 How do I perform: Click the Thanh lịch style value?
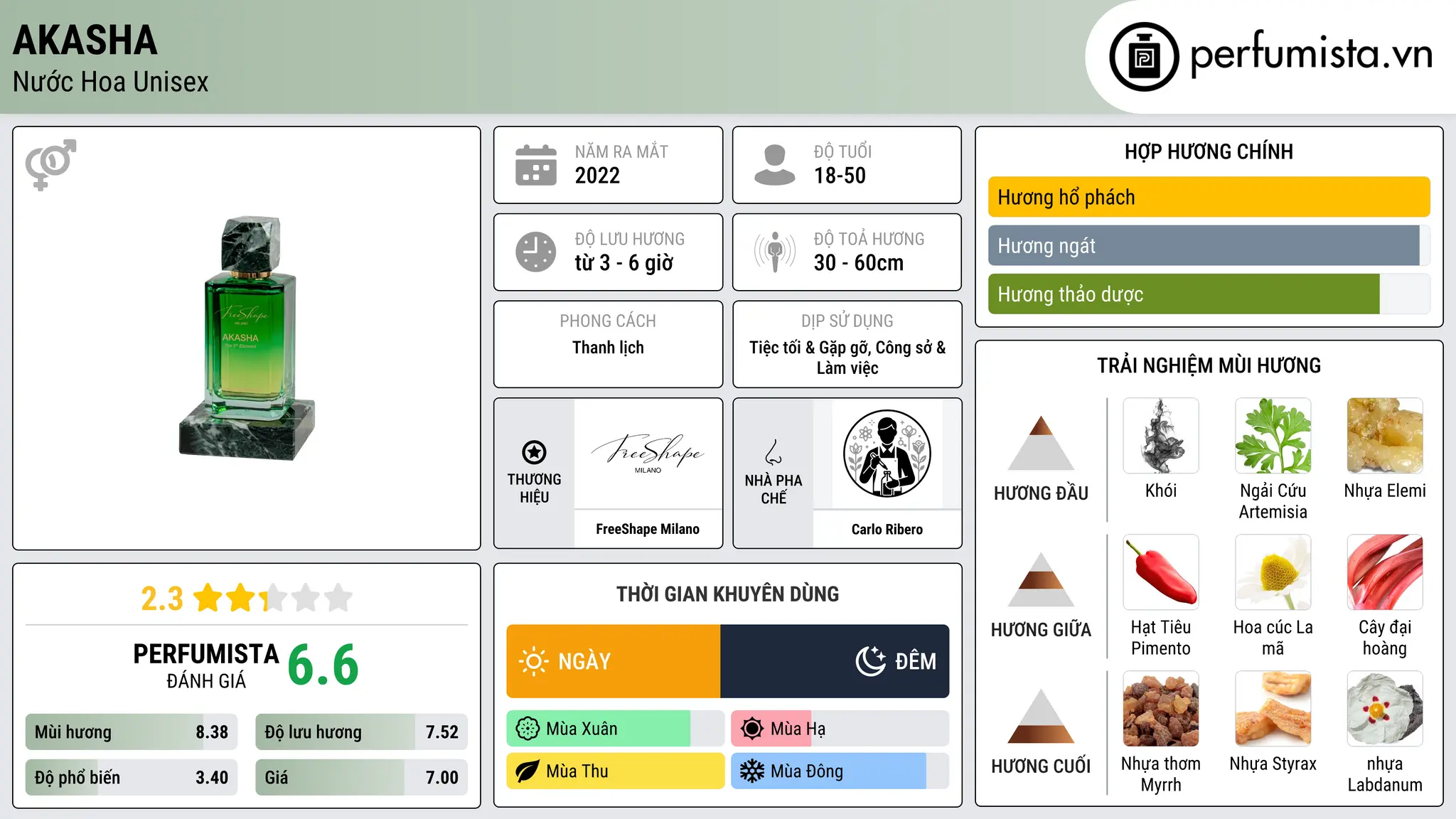[608, 348]
